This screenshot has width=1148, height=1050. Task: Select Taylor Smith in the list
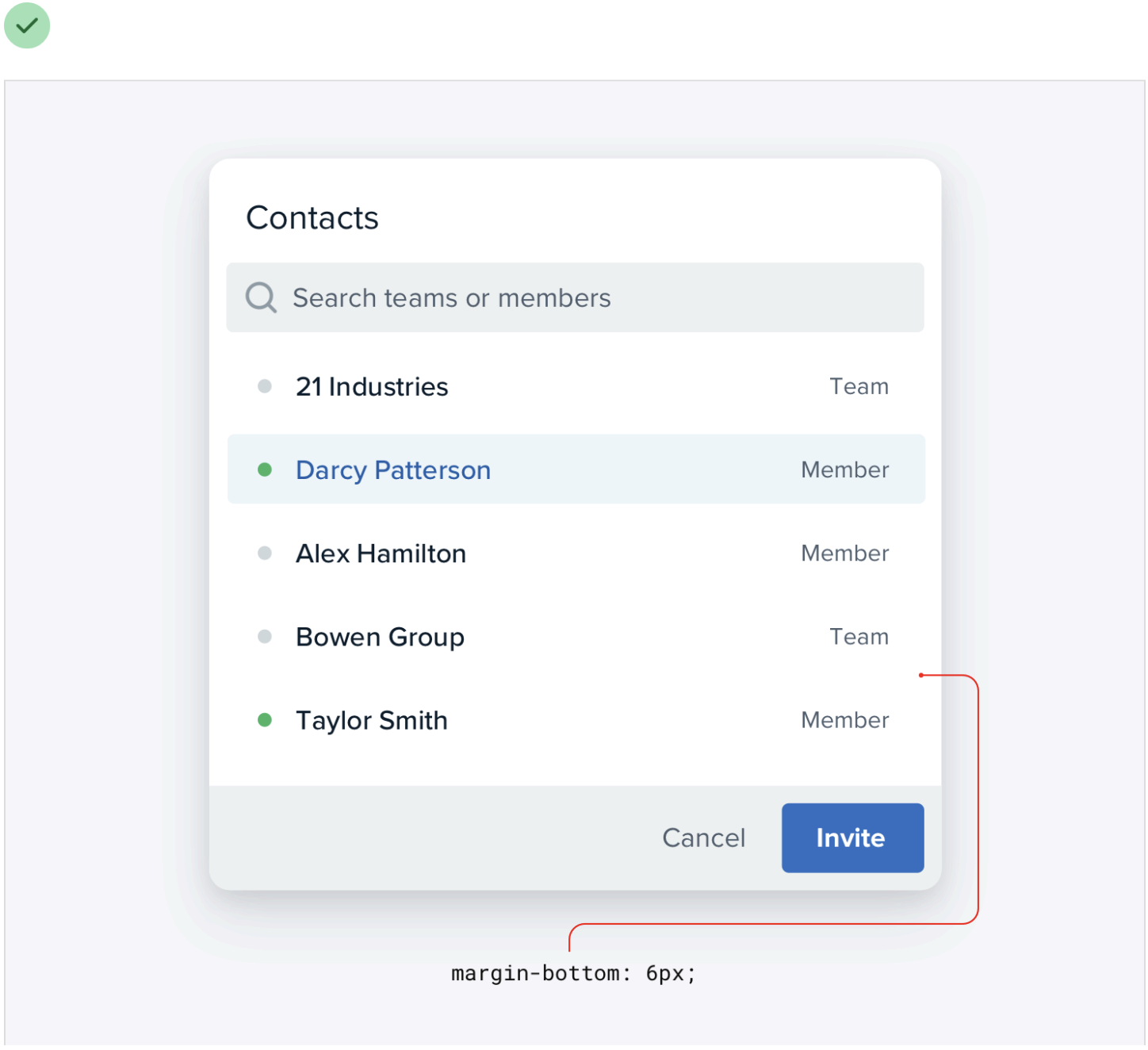[371, 721]
